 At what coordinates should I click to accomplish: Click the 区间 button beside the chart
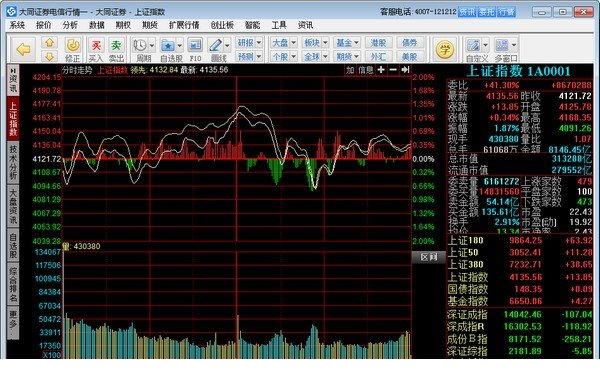click(x=429, y=257)
